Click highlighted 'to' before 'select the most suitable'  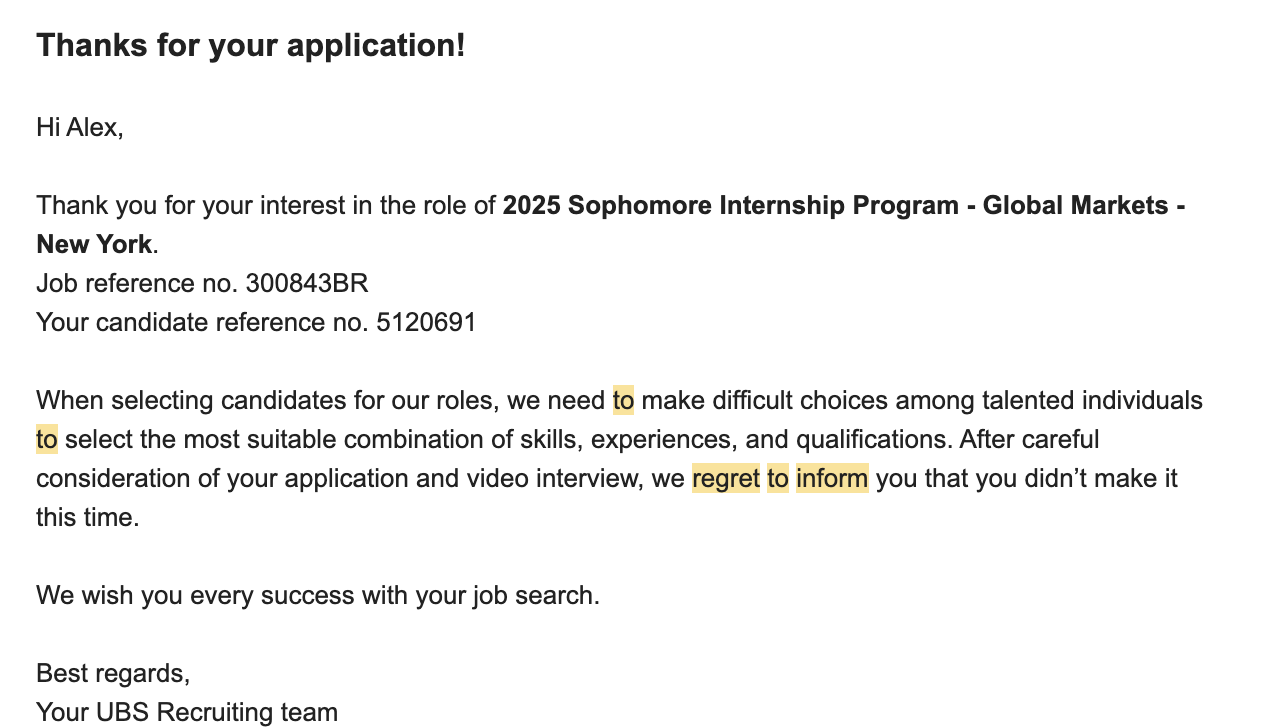47,439
